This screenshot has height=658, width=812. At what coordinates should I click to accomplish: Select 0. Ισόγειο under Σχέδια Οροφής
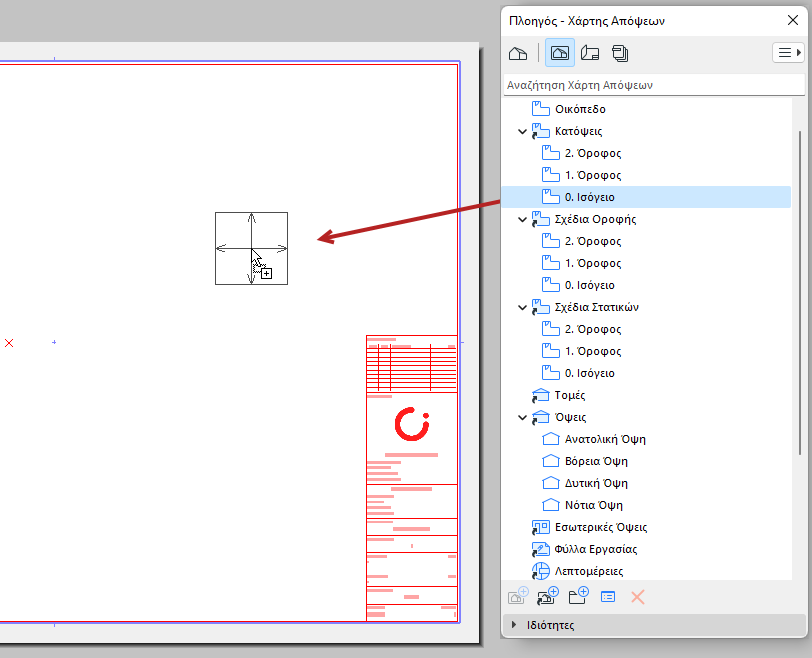(578, 285)
